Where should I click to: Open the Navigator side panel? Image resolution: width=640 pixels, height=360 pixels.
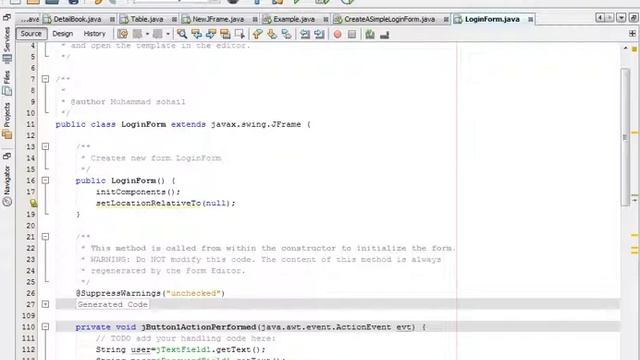[7, 186]
